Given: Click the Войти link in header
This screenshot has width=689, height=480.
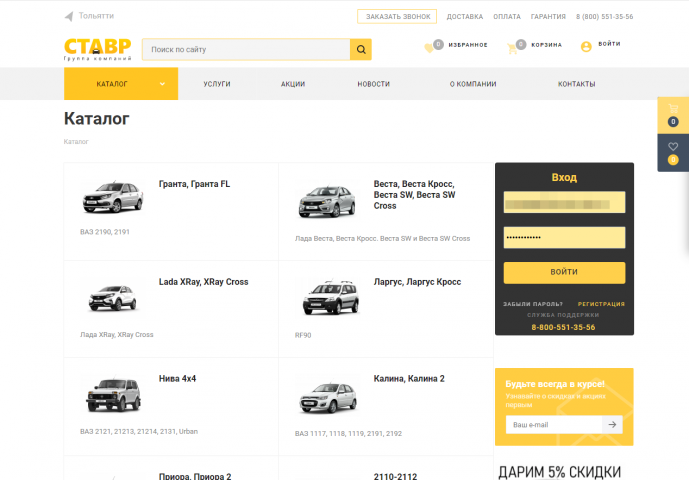Looking at the screenshot, I should click(609, 44).
